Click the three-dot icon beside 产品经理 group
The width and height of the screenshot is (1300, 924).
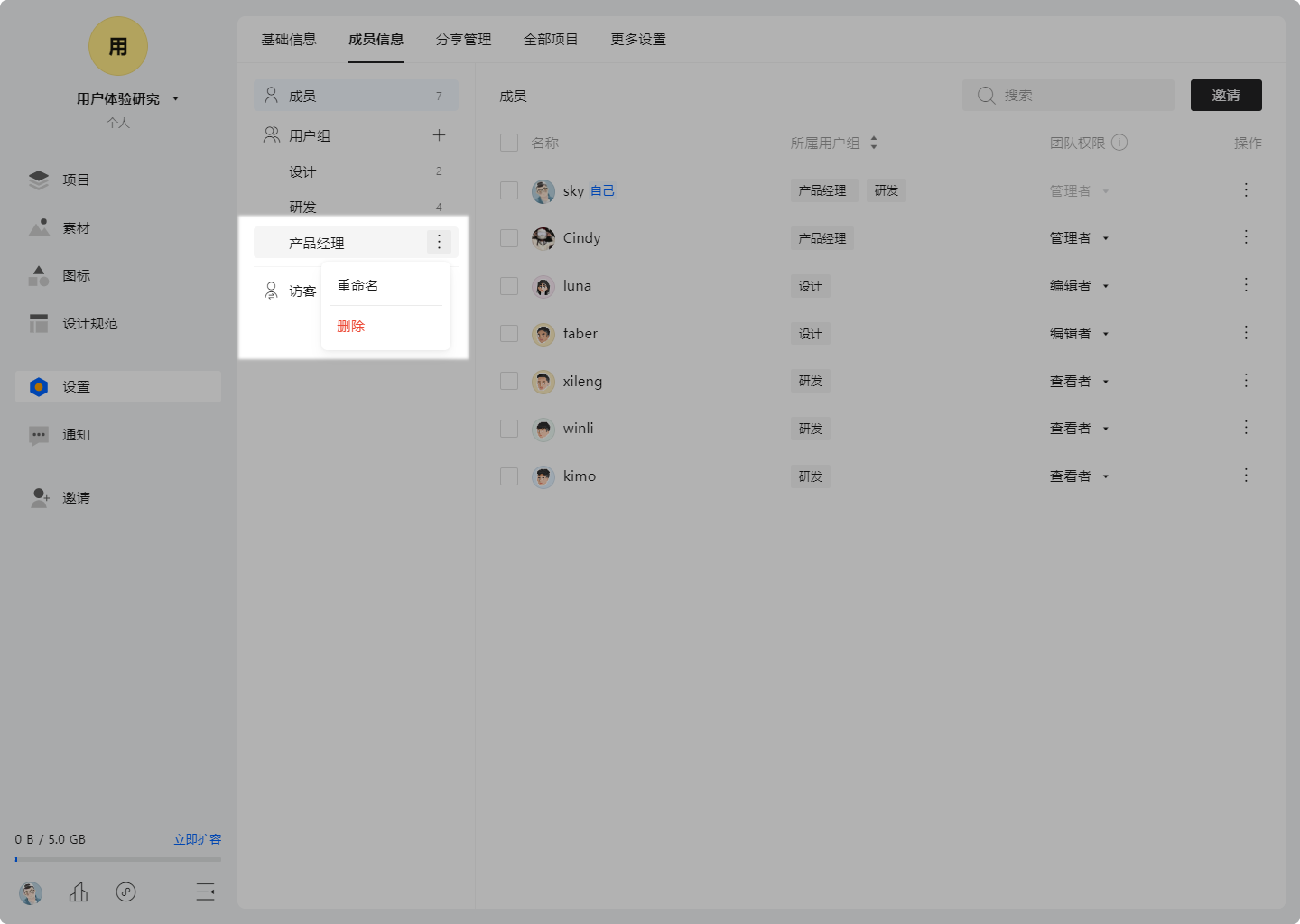point(439,242)
